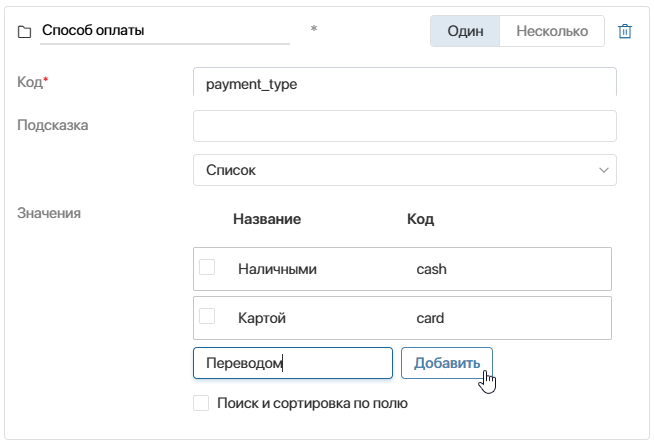Image resolution: width=654 pixels, height=444 pixels.
Task: Edit the Способ оплаты name field
Action: (x=165, y=31)
